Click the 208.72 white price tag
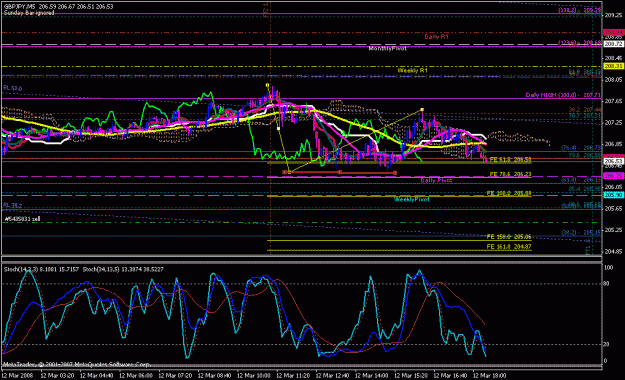The width and height of the screenshot is (625, 380). (613, 44)
